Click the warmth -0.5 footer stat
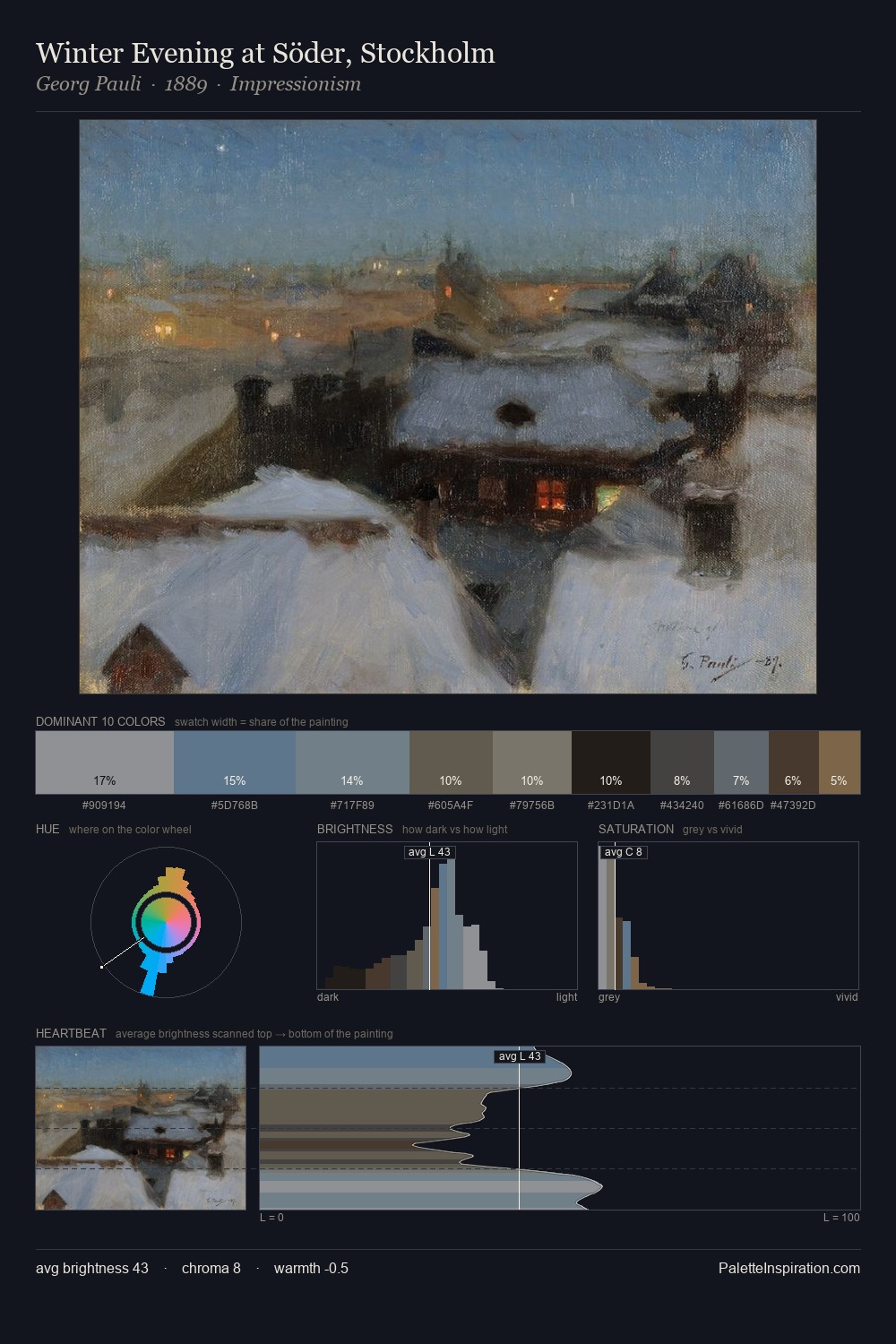896x1344 pixels. [311, 1269]
